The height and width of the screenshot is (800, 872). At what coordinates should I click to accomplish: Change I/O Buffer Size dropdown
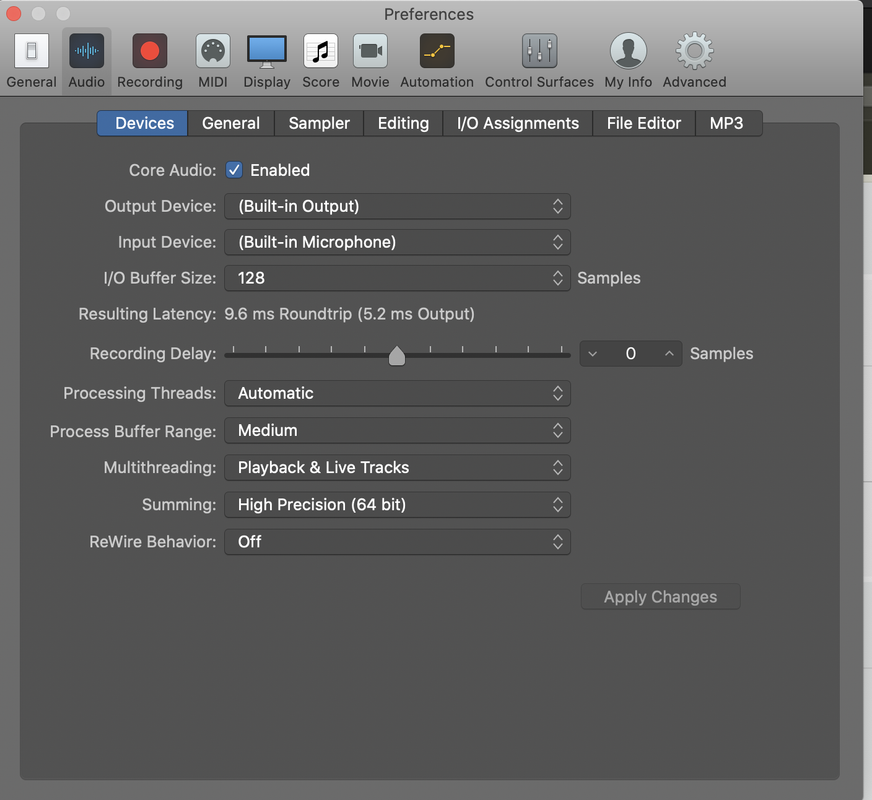point(397,278)
